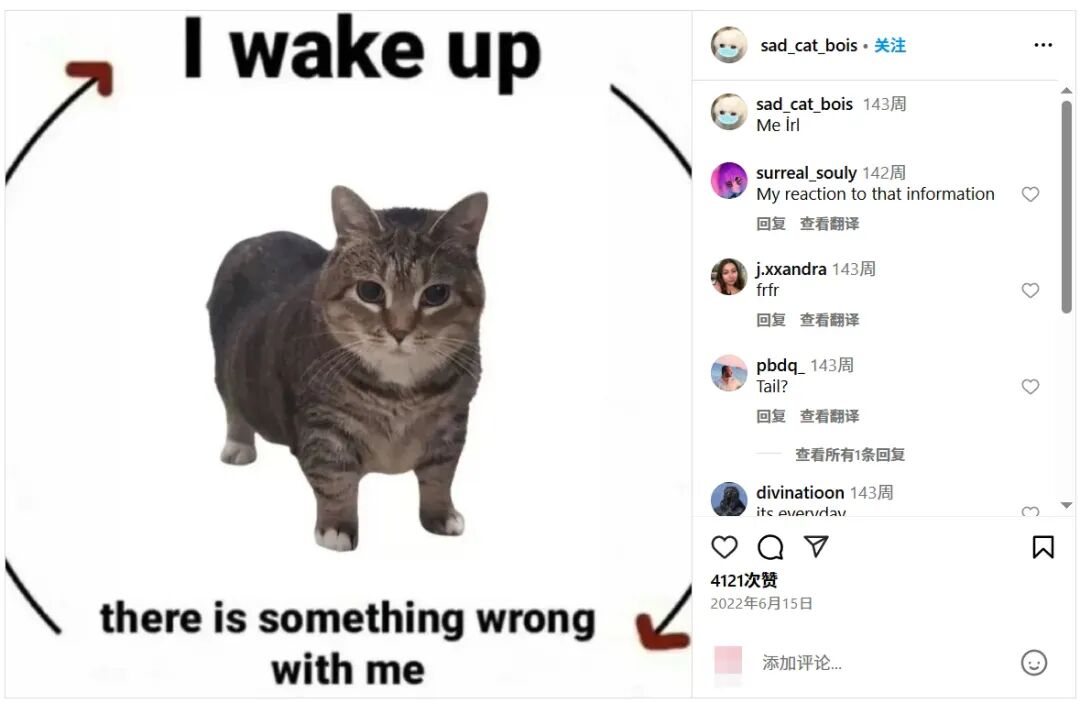Image resolution: width=1080 pixels, height=703 pixels.
Task: Click comments scrollbar up arrow
Action: [x=1066, y=91]
